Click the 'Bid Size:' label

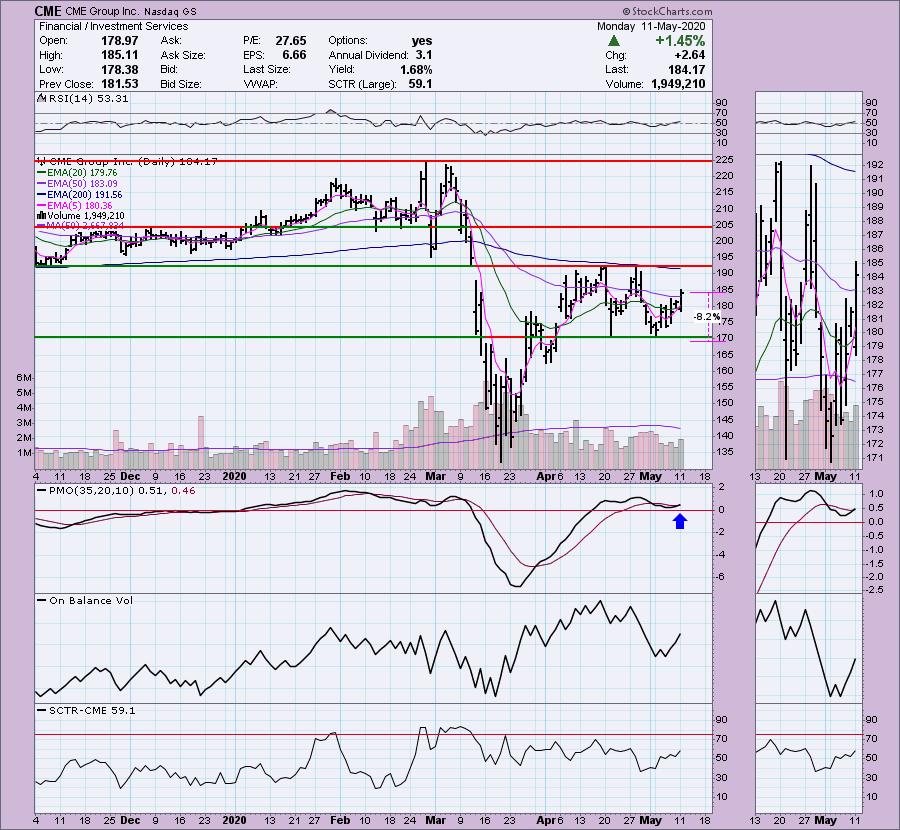point(181,84)
